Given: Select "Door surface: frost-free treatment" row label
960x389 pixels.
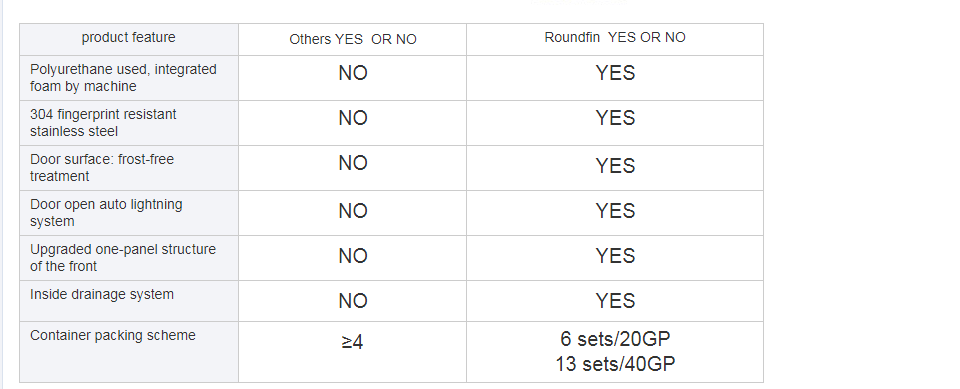Looking at the screenshot, I should click(x=102, y=168).
